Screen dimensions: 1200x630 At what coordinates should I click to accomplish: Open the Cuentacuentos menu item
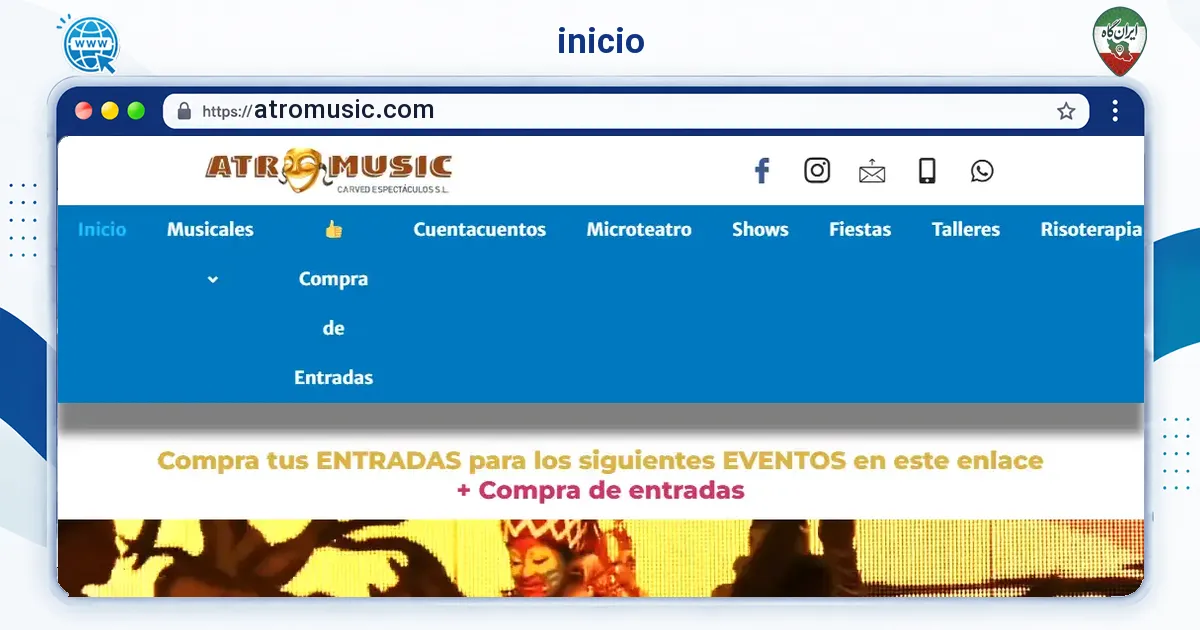click(x=480, y=229)
